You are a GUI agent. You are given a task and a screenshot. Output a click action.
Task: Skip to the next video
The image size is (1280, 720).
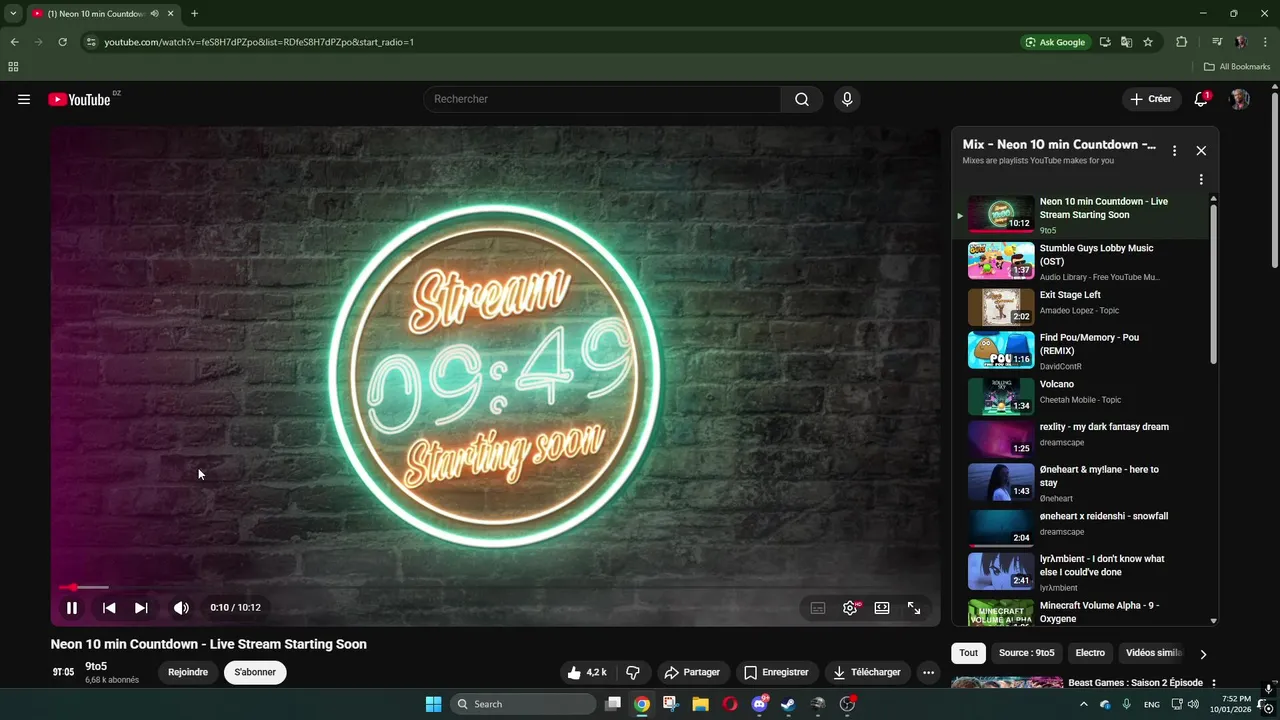click(141, 607)
